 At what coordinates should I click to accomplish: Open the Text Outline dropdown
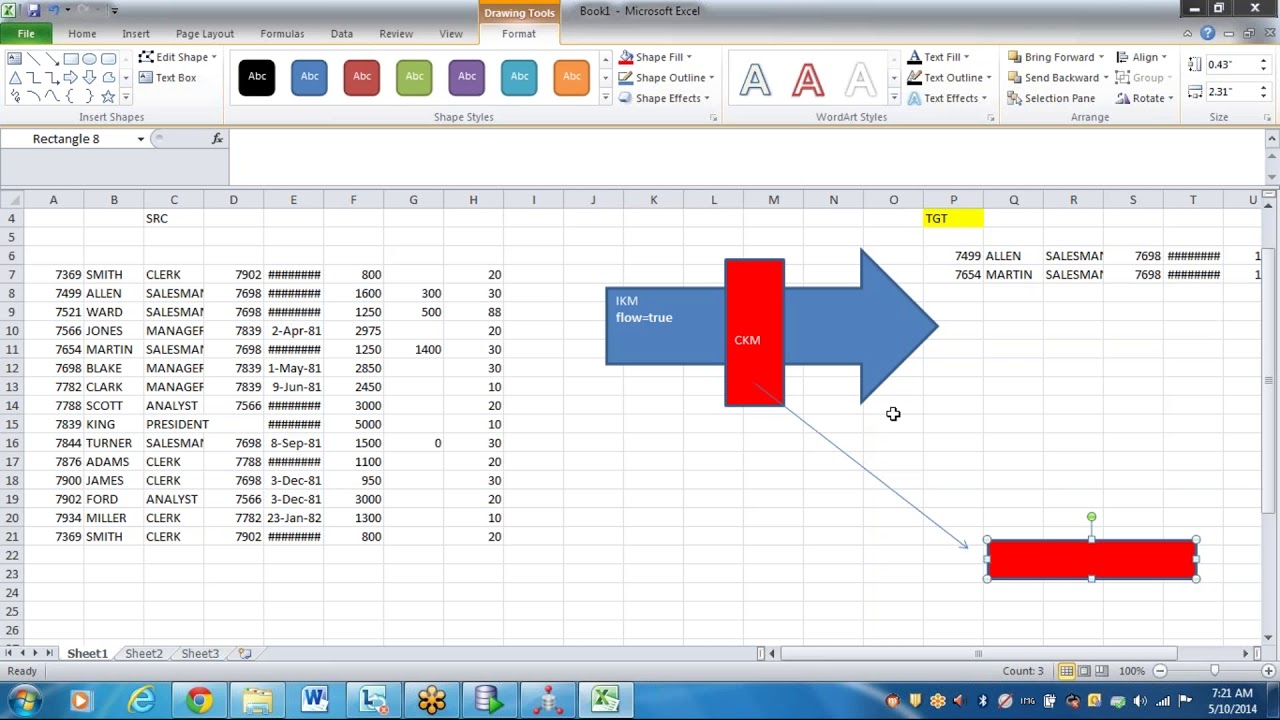[x=949, y=78]
